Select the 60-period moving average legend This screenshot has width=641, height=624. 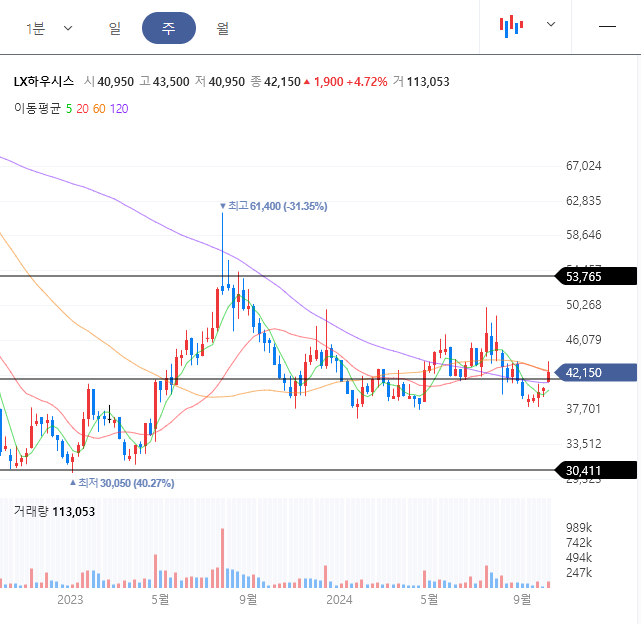click(99, 109)
